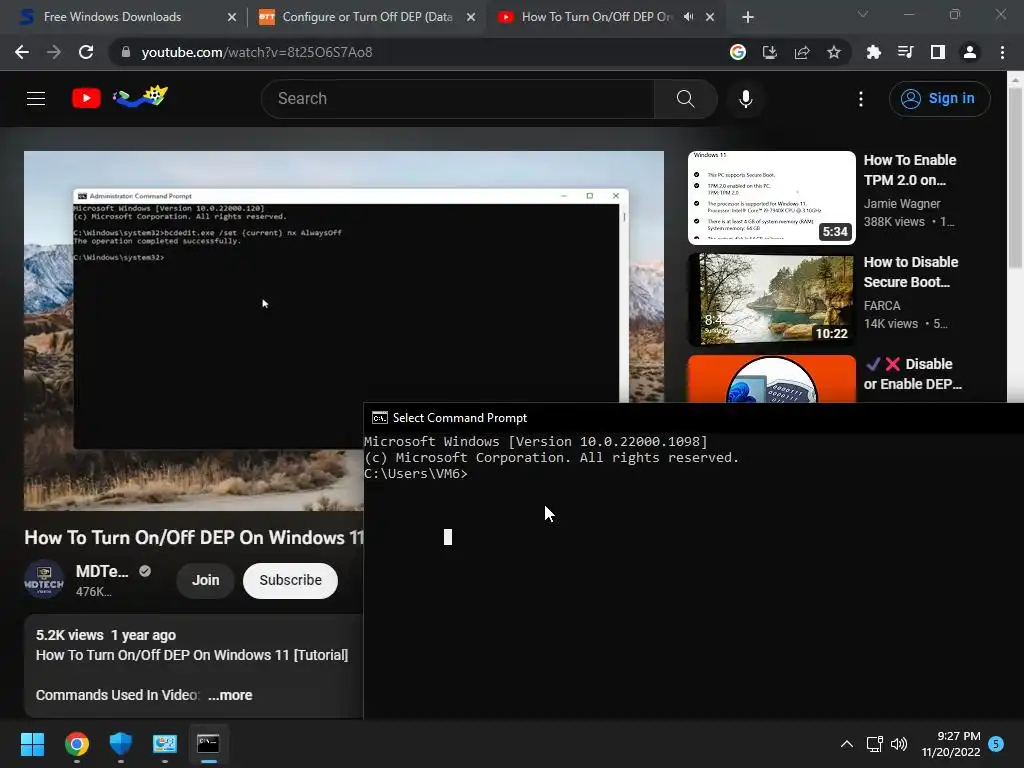The image size is (1024, 768).
Task: Open the How To Enable TPM 2.0 title
Action: 910,170
